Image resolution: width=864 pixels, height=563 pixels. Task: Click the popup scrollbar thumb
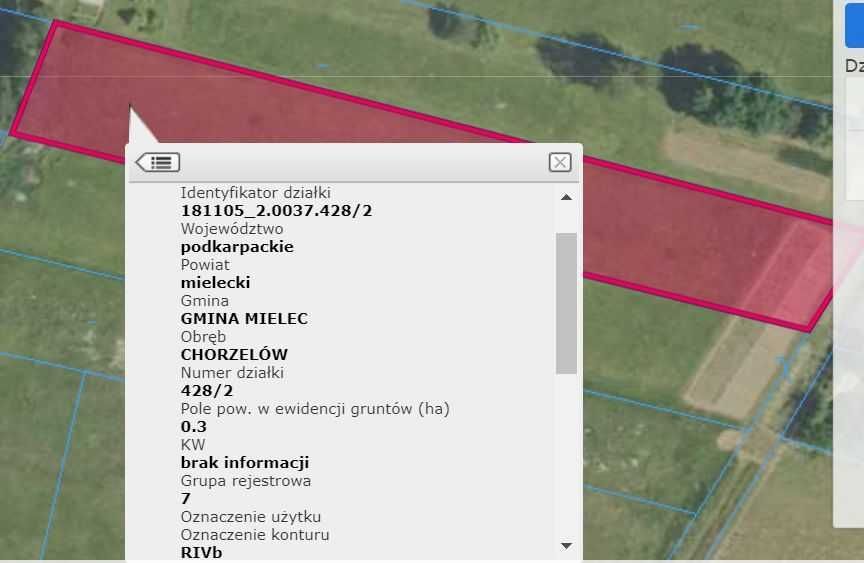pyautogui.click(x=566, y=304)
